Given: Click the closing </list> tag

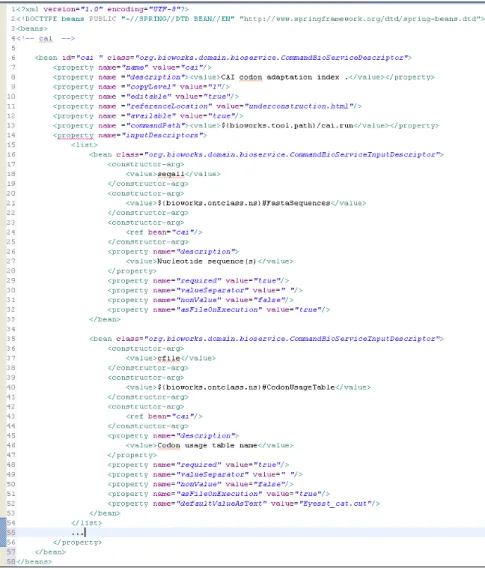Looking at the screenshot, I should 87,523.
